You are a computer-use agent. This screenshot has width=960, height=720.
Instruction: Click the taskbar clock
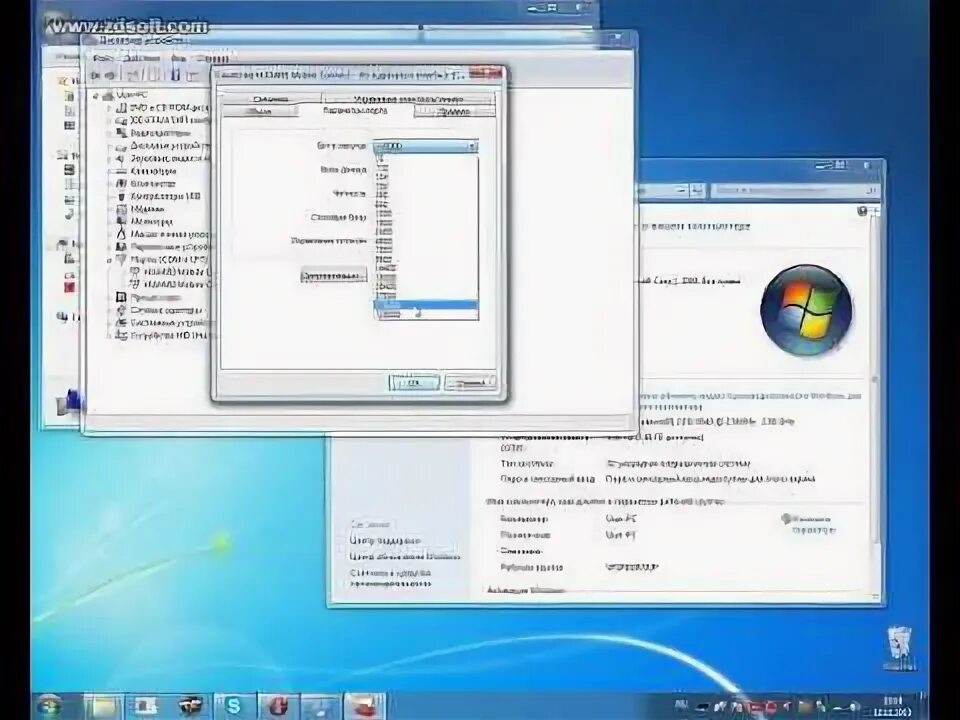[893, 706]
